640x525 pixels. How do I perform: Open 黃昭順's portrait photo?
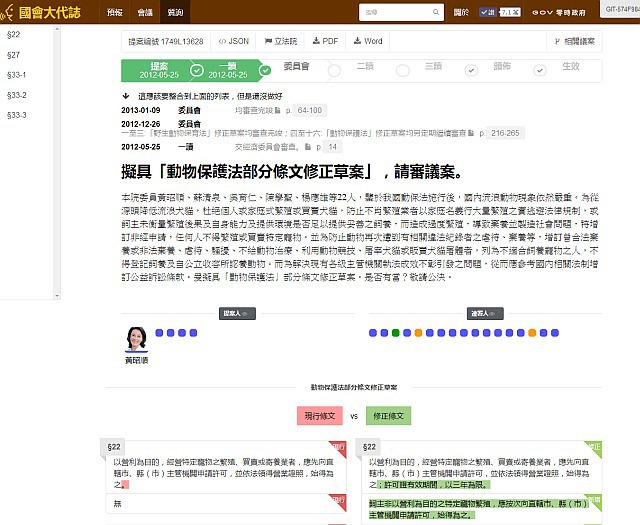[x=137, y=339]
